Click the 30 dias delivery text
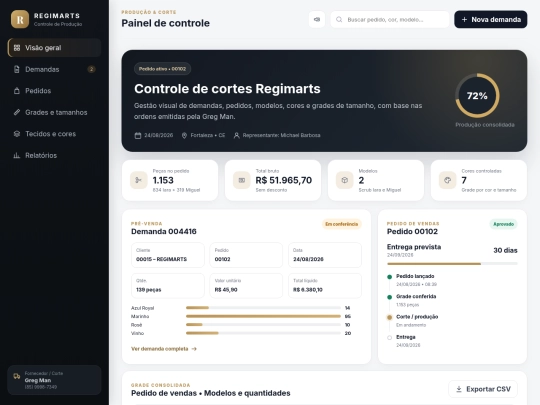 click(x=505, y=250)
